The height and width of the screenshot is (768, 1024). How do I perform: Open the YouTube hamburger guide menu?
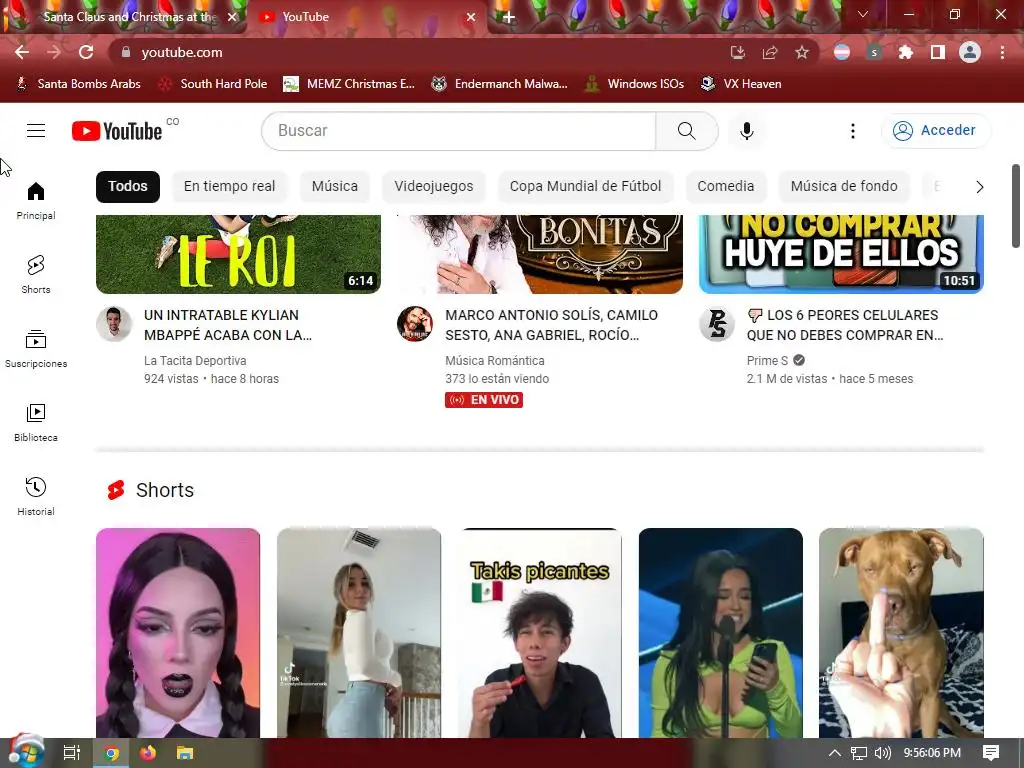click(x=36, y=131)
